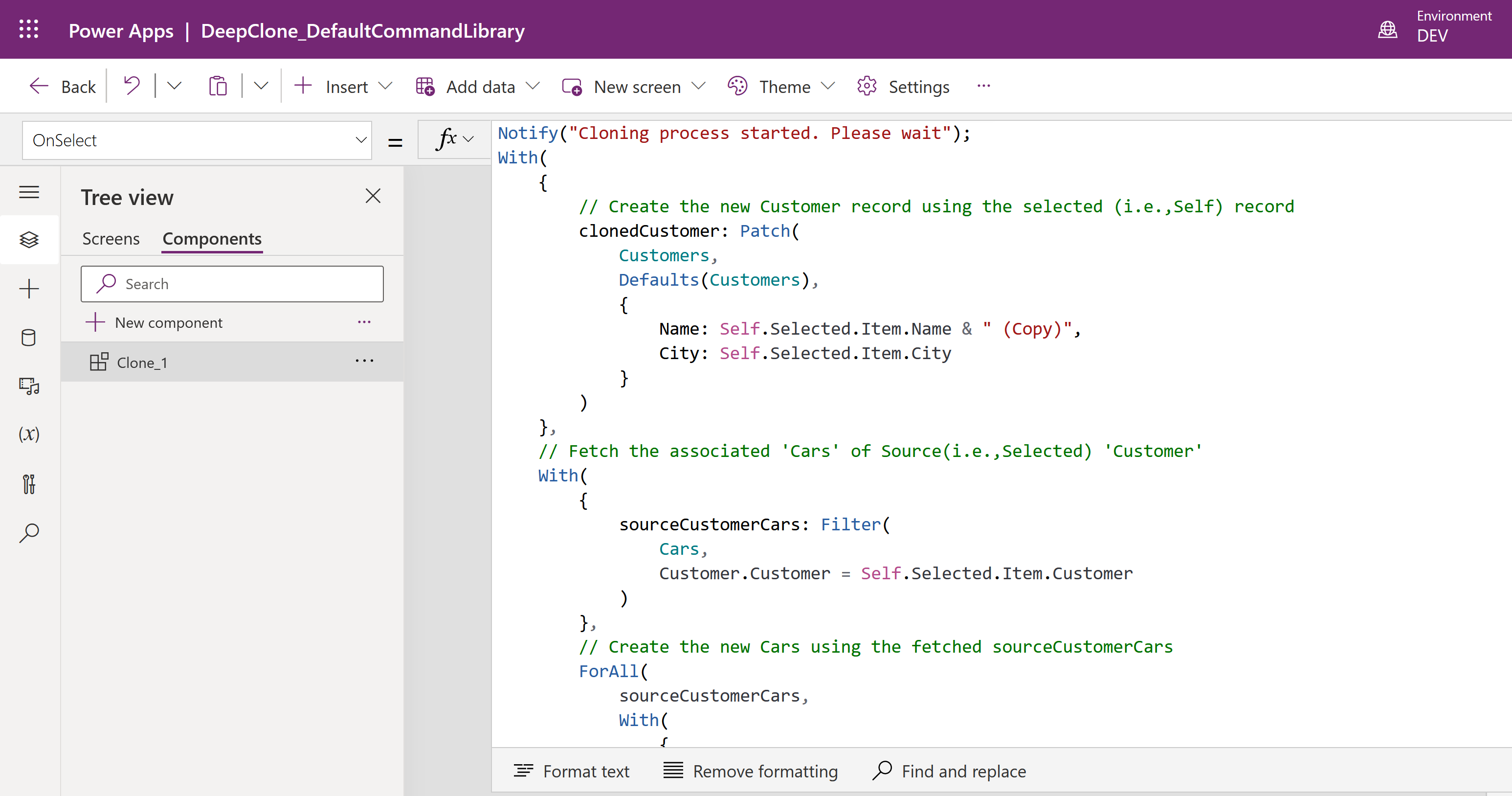The width and height of the screenshot is (1512, 796).
Task: Click the tree view Search field
Action: 232,284
